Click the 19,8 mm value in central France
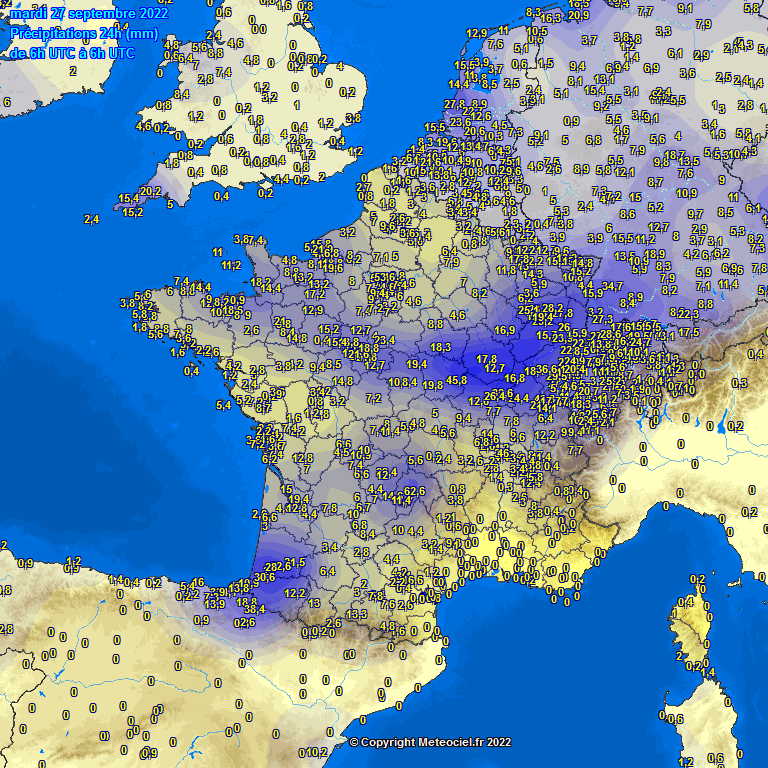Viewport: 768px width, 768px height. click(432, 385)
